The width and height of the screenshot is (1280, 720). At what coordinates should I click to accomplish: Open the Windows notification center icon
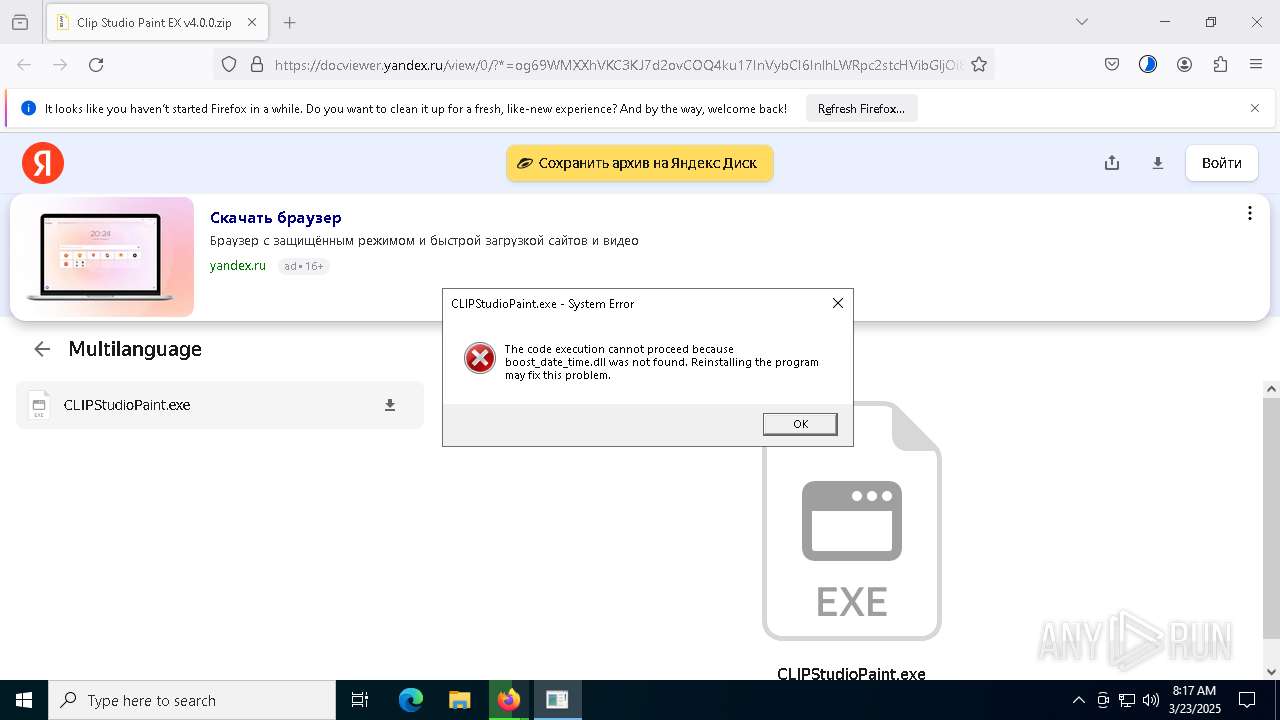1247,700
